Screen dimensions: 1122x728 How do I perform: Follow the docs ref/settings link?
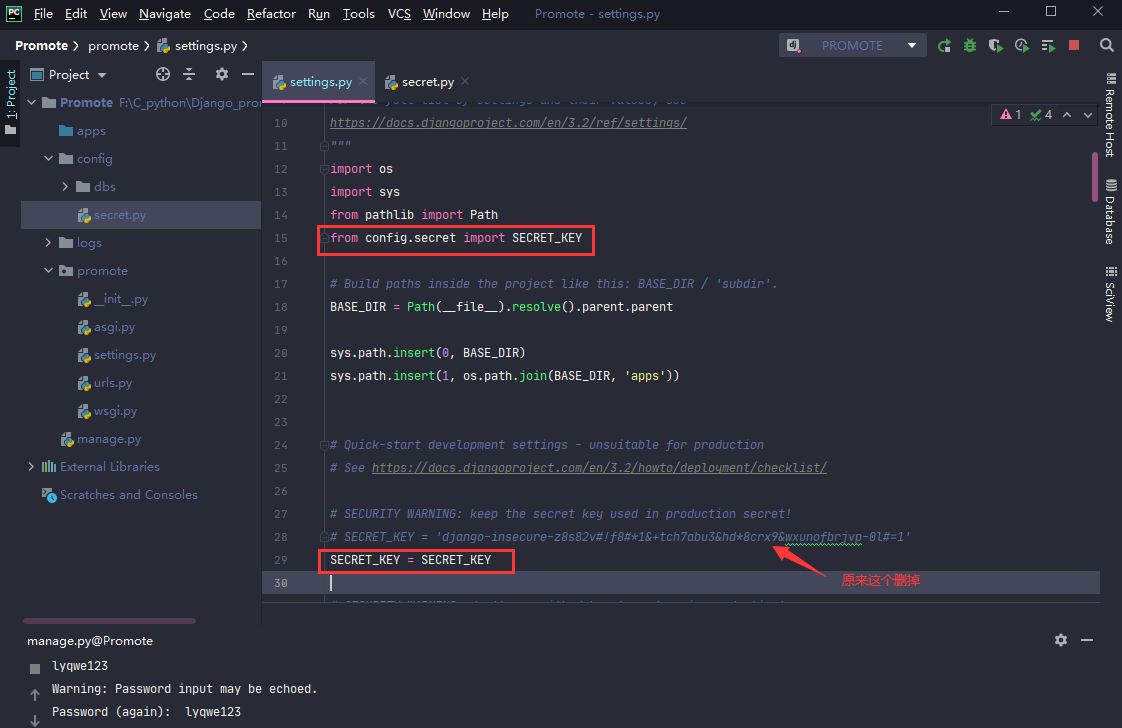coord(508,122)
